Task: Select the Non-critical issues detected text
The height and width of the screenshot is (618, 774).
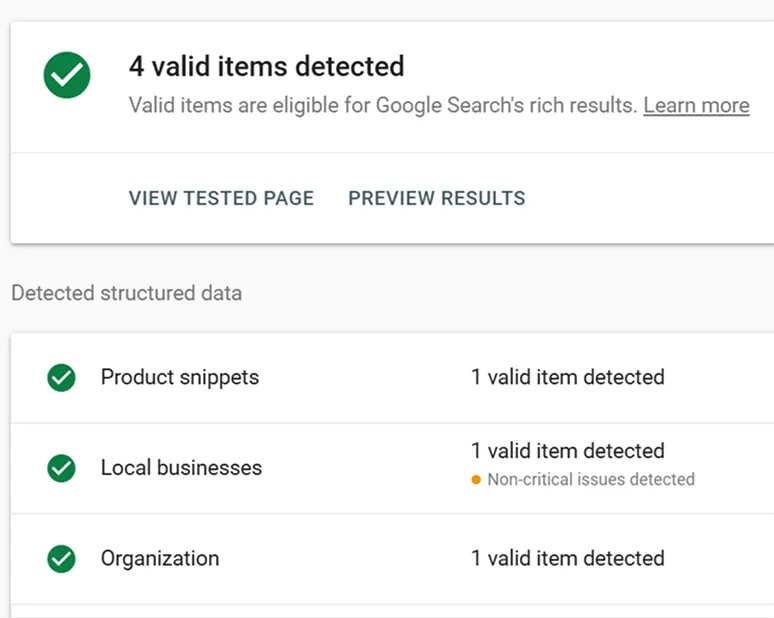Action: pyautogui.click(x=590, y=480)
